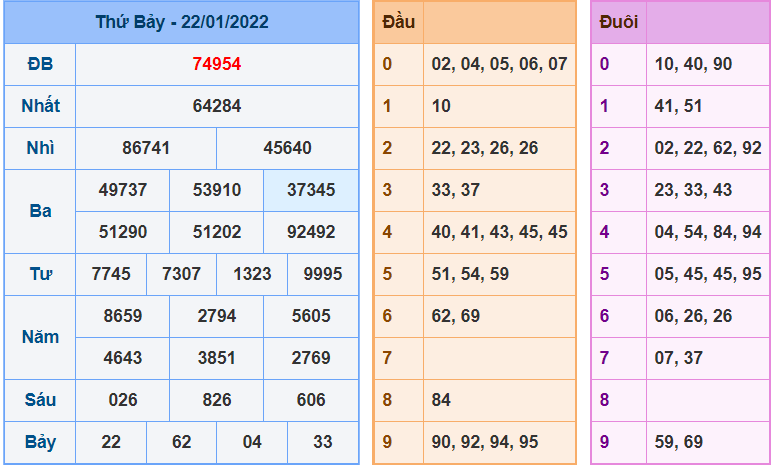Select second prize number 45640
The height and width of the screenshot is (465, 773).
click(288, 148)
